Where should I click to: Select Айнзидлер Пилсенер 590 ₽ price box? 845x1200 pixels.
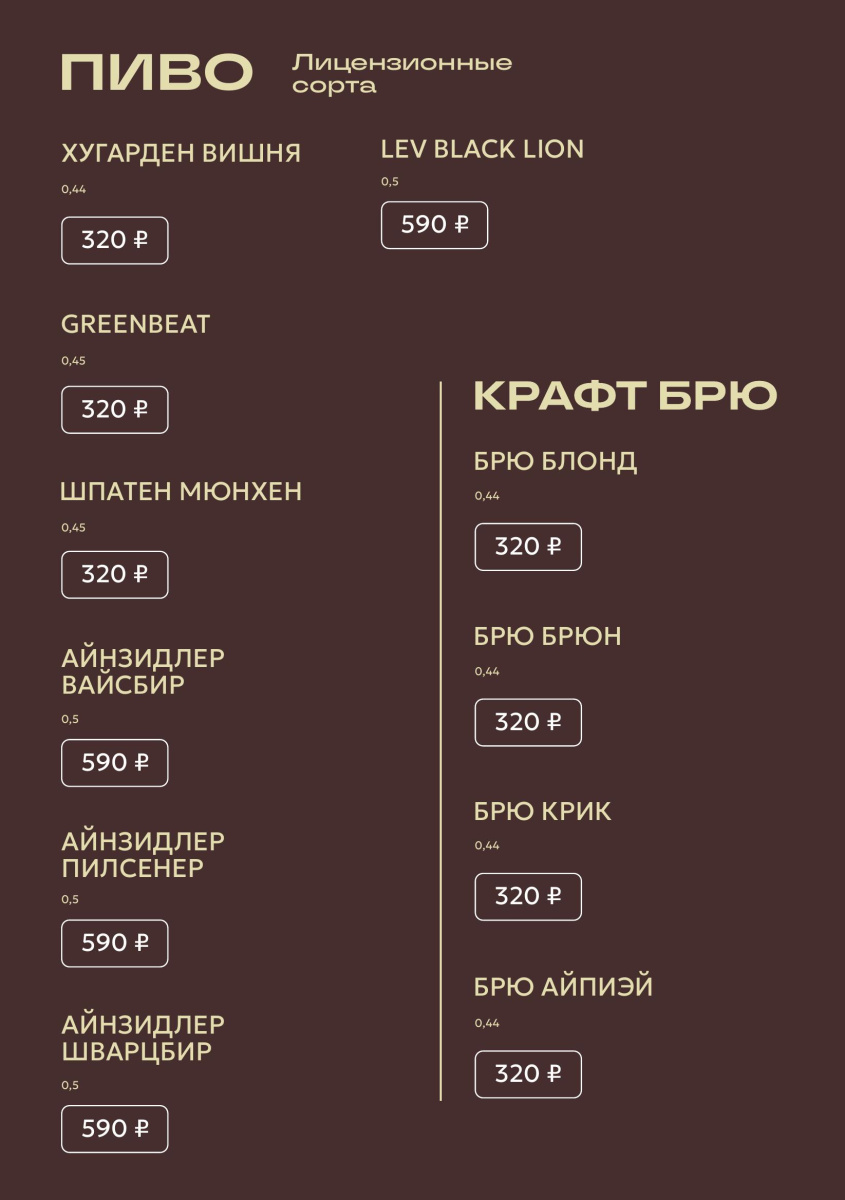(x=115, y=943)
